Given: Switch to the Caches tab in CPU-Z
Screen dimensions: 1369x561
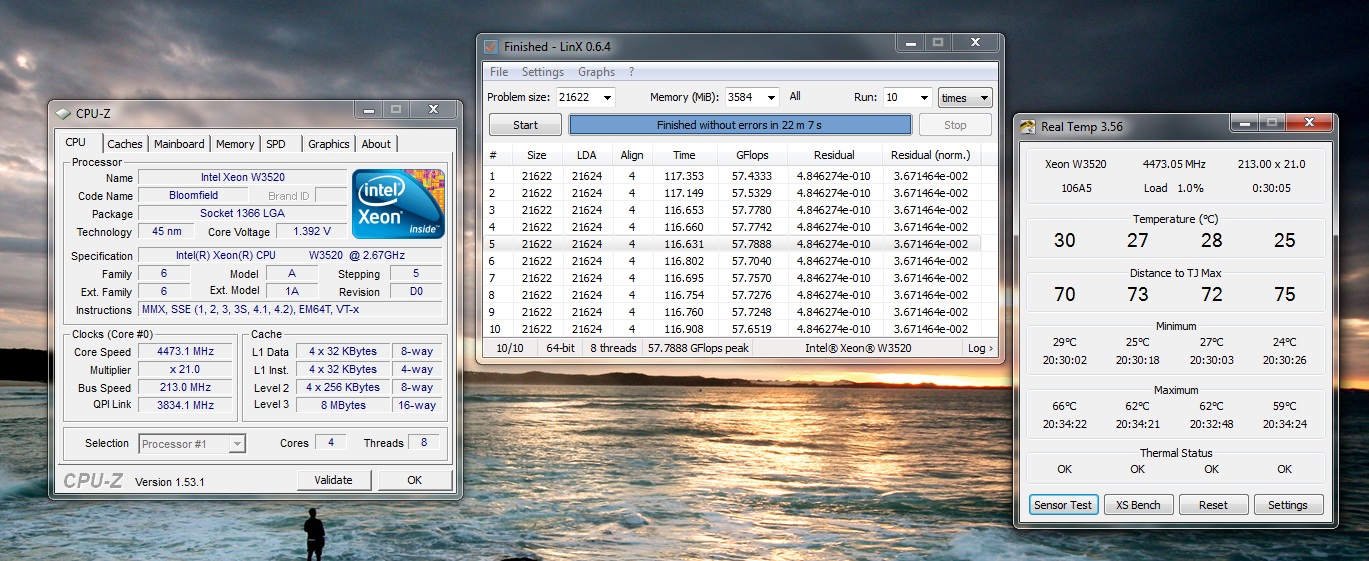Looking at the screenshot, I should [125, 144].
